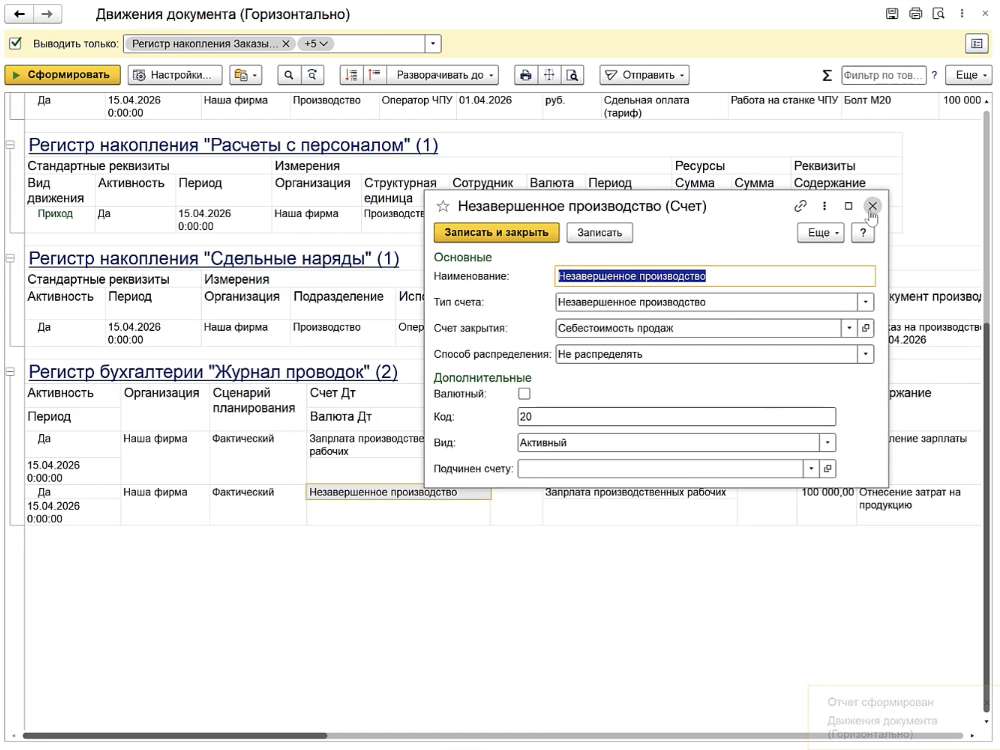This screenshot has height=750, width=1000.
Task: Click the "Записать и закрыть" button
Action: pyautogui.click(x=496, y=233)
